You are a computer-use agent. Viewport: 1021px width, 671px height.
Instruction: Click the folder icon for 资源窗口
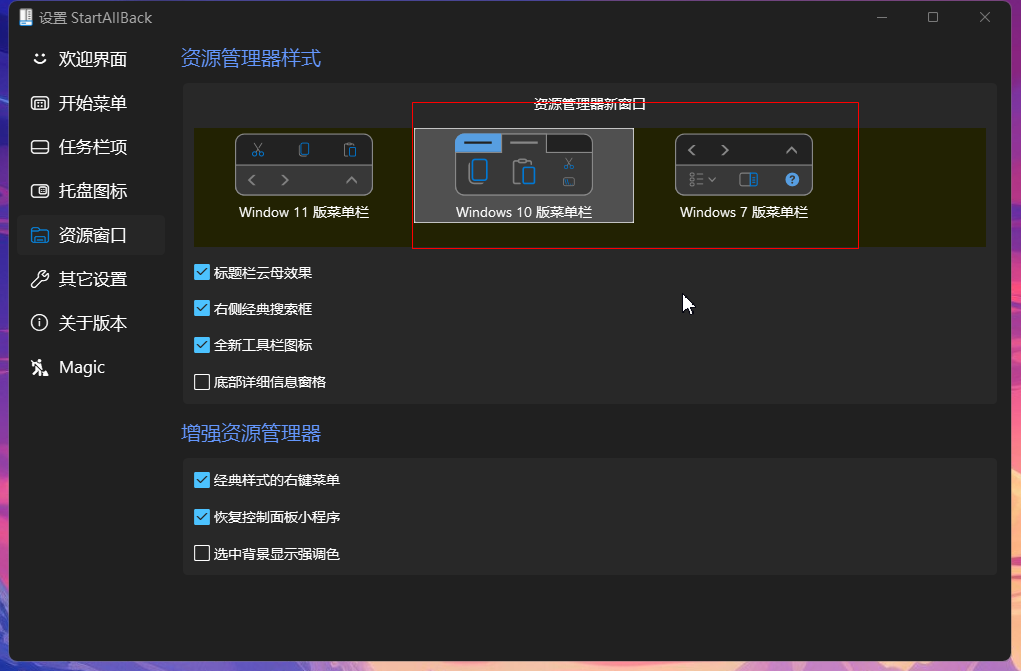40,235
